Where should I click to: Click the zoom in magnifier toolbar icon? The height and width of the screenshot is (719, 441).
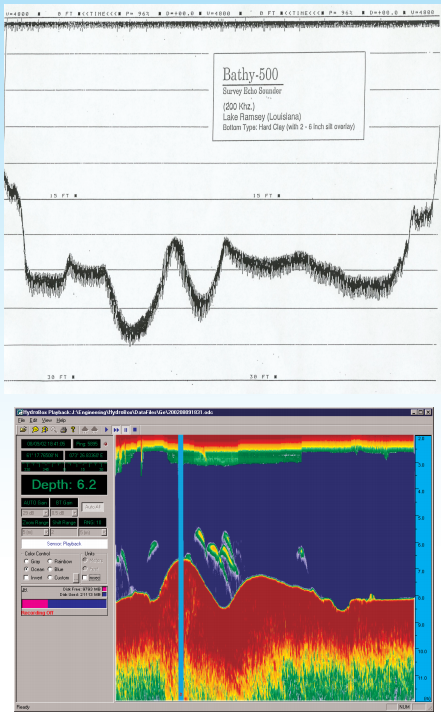pos(35,430)
